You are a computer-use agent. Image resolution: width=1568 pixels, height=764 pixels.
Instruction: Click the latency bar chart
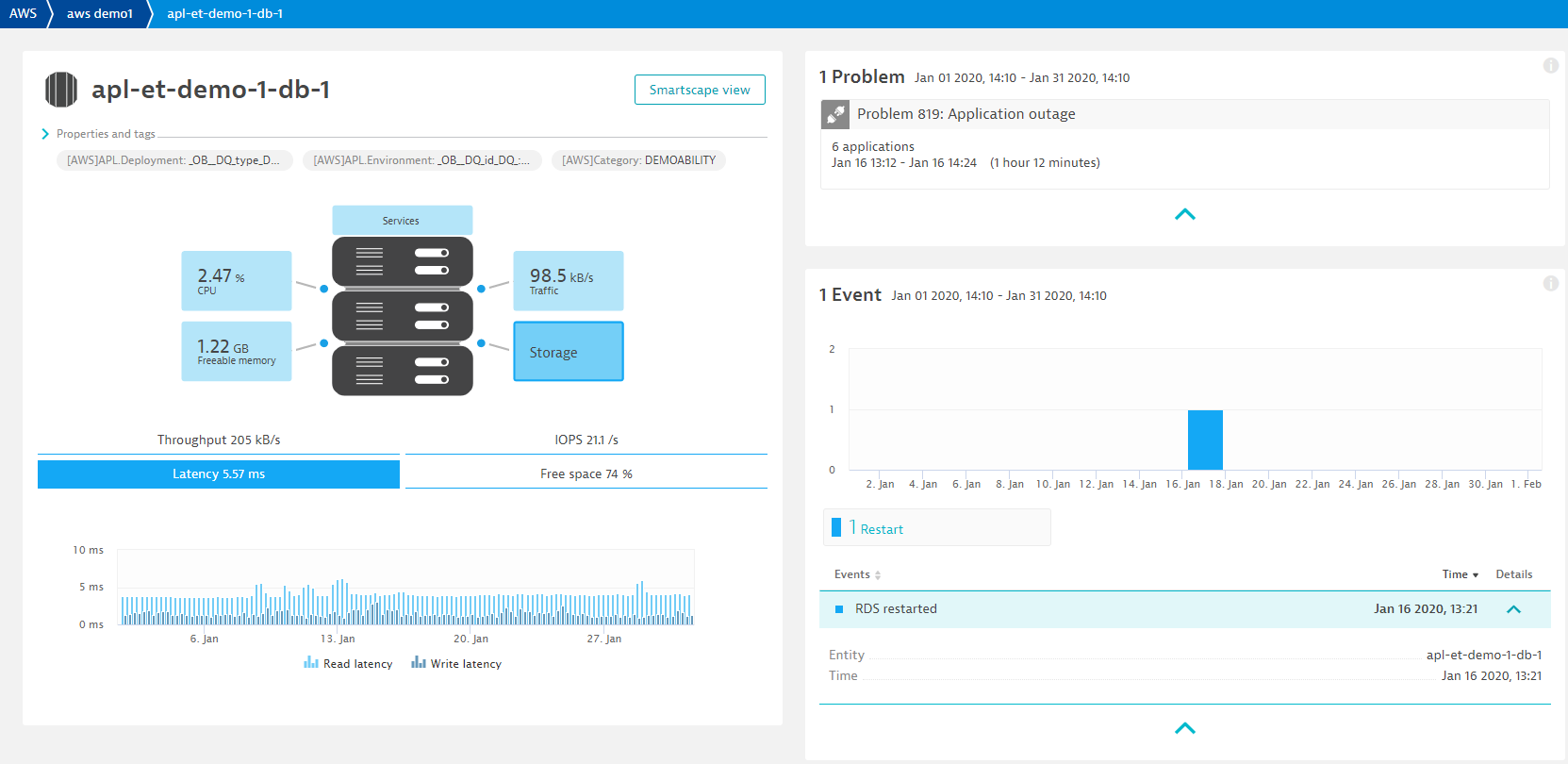pyautogui.click(x=405, y=588)
